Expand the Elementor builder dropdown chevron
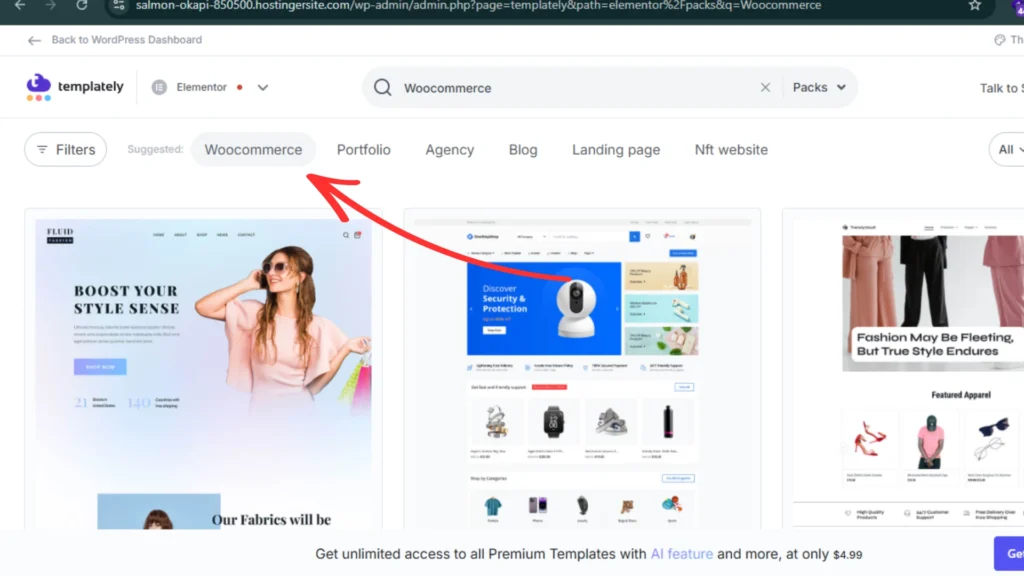 263,88
